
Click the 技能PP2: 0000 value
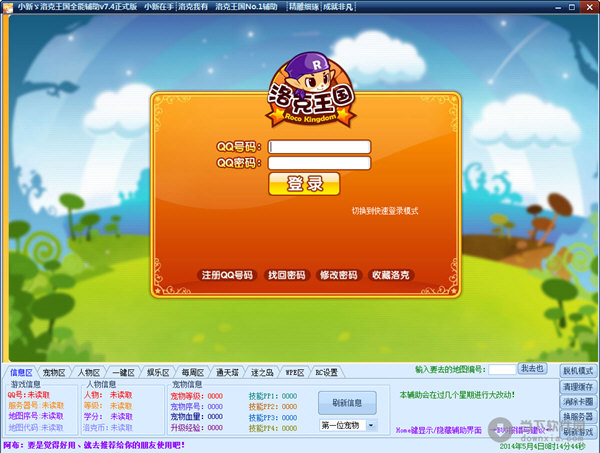click(273, 406)
